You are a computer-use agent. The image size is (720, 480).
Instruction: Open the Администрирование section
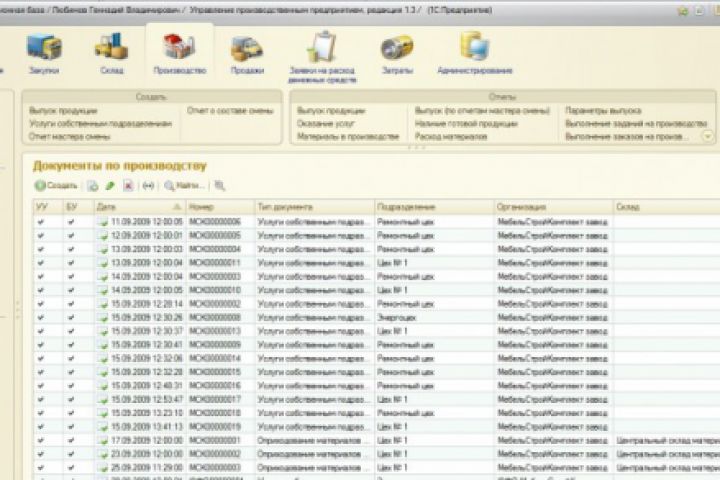[475, 54]
